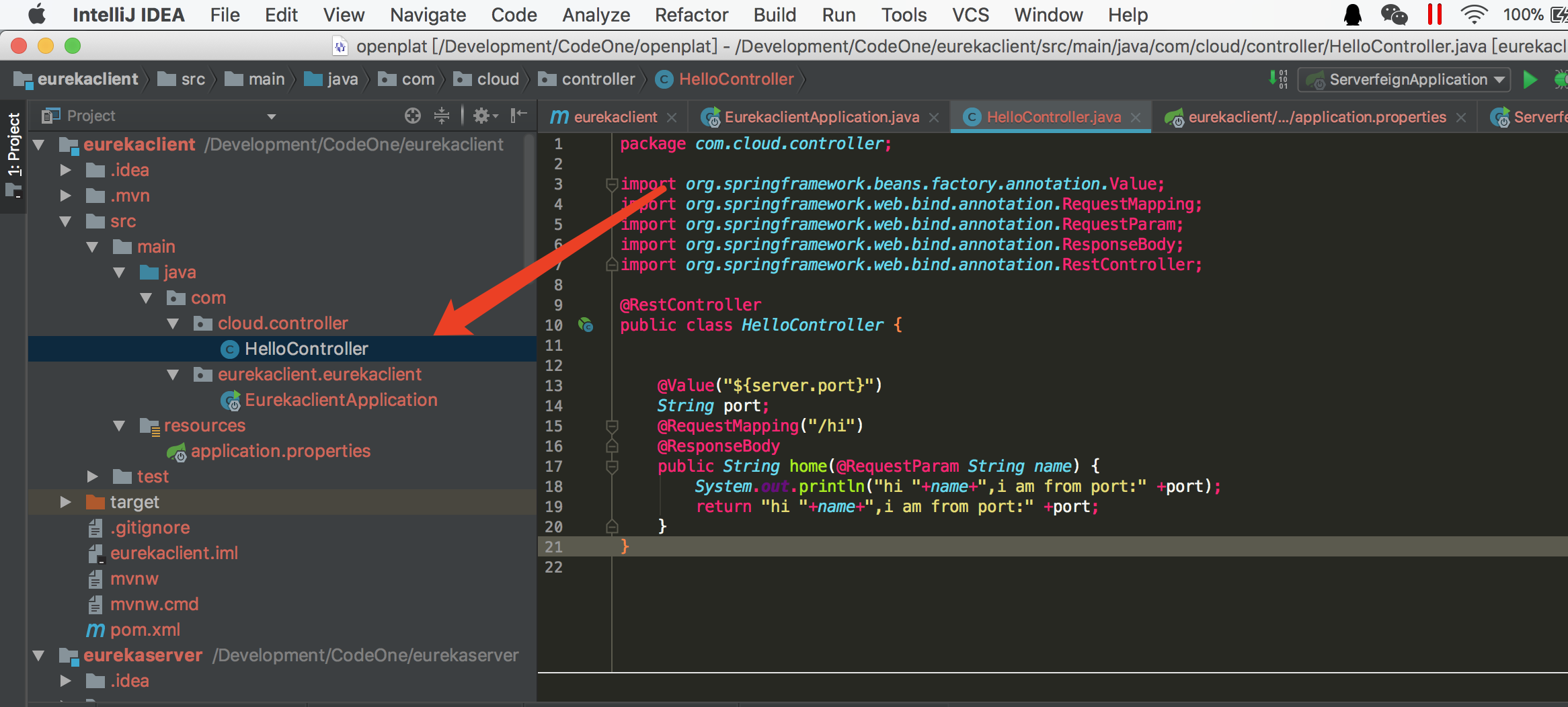Open the 1: Project tool window stripe

pyautogui.click(x=13, y=156)
